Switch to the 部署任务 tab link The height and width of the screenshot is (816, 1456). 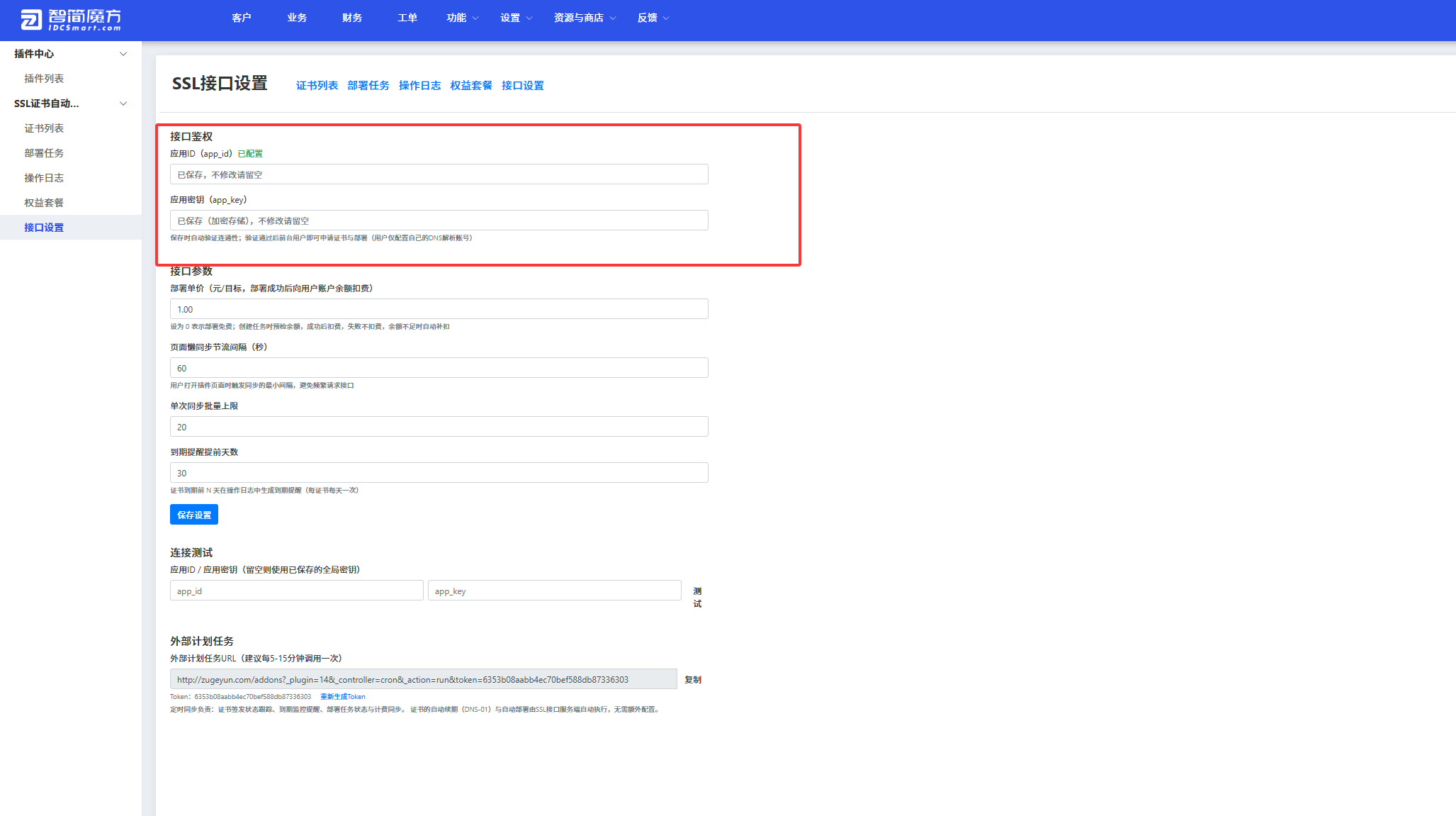tap(368, 85)
